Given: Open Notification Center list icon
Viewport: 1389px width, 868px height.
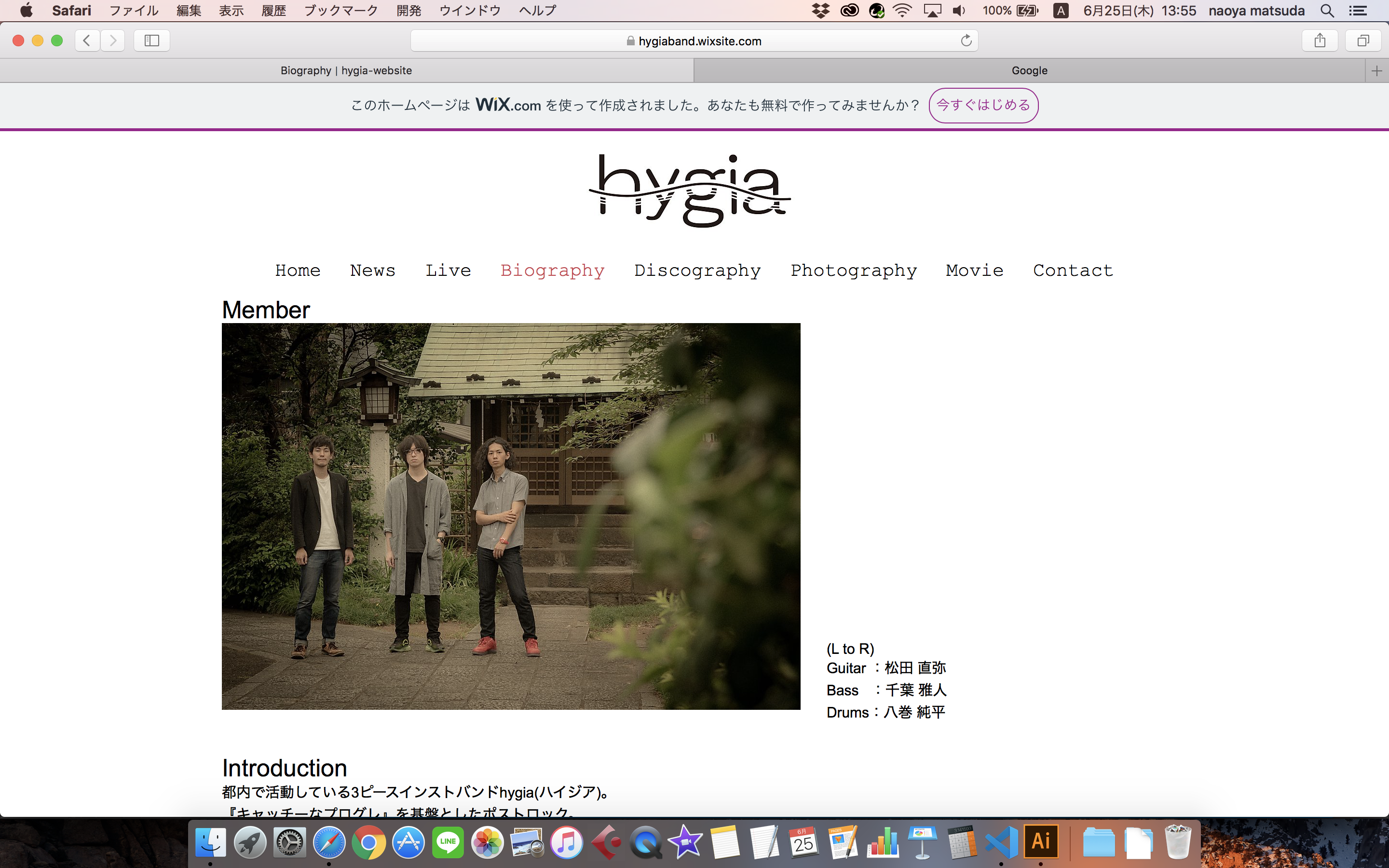Looking at the screenshot, I should pyautogui.click(x=1358, y=10).
